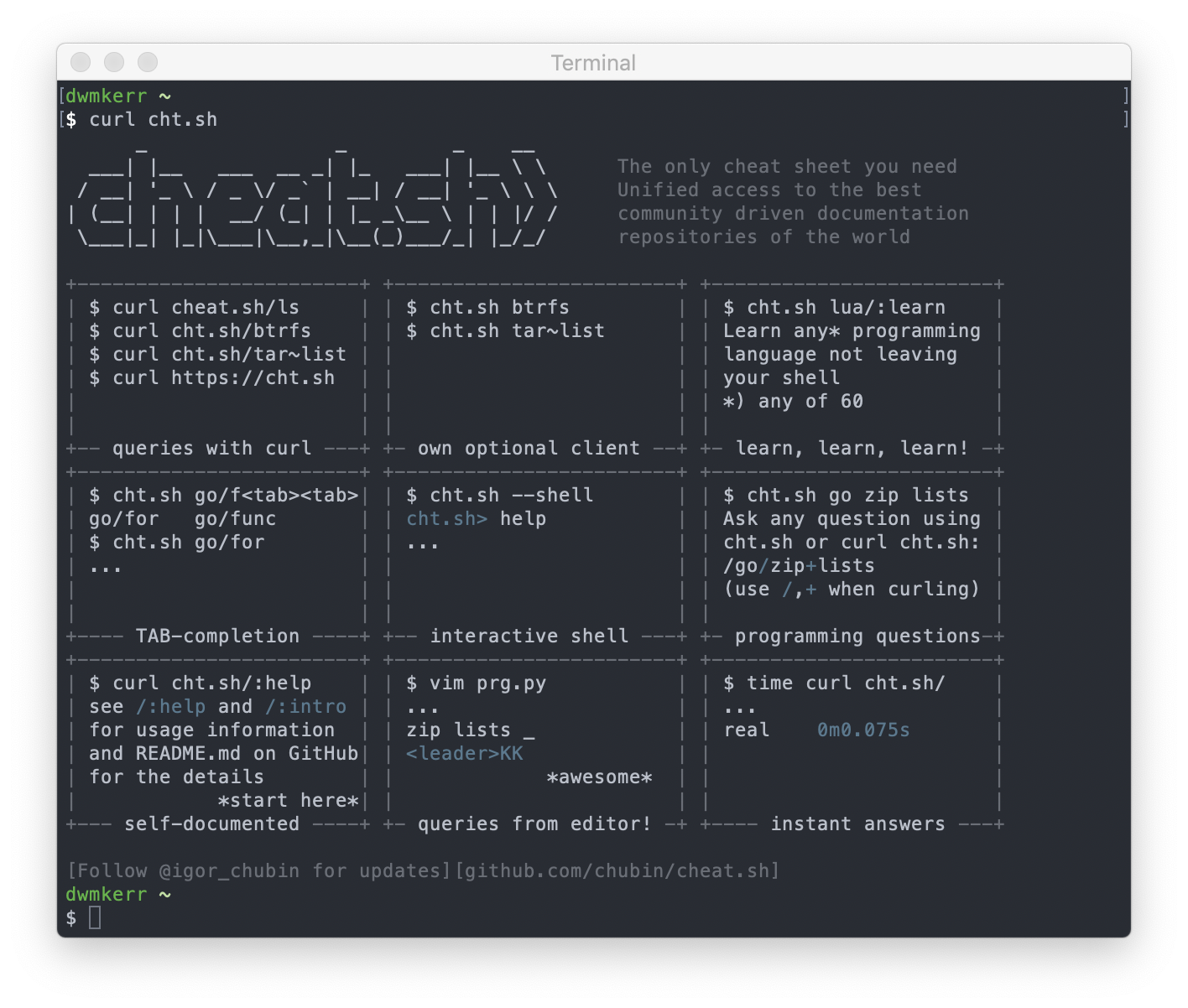Click "Ask any question using" text
This screenshot has height=1008, width=1188.
852,518
